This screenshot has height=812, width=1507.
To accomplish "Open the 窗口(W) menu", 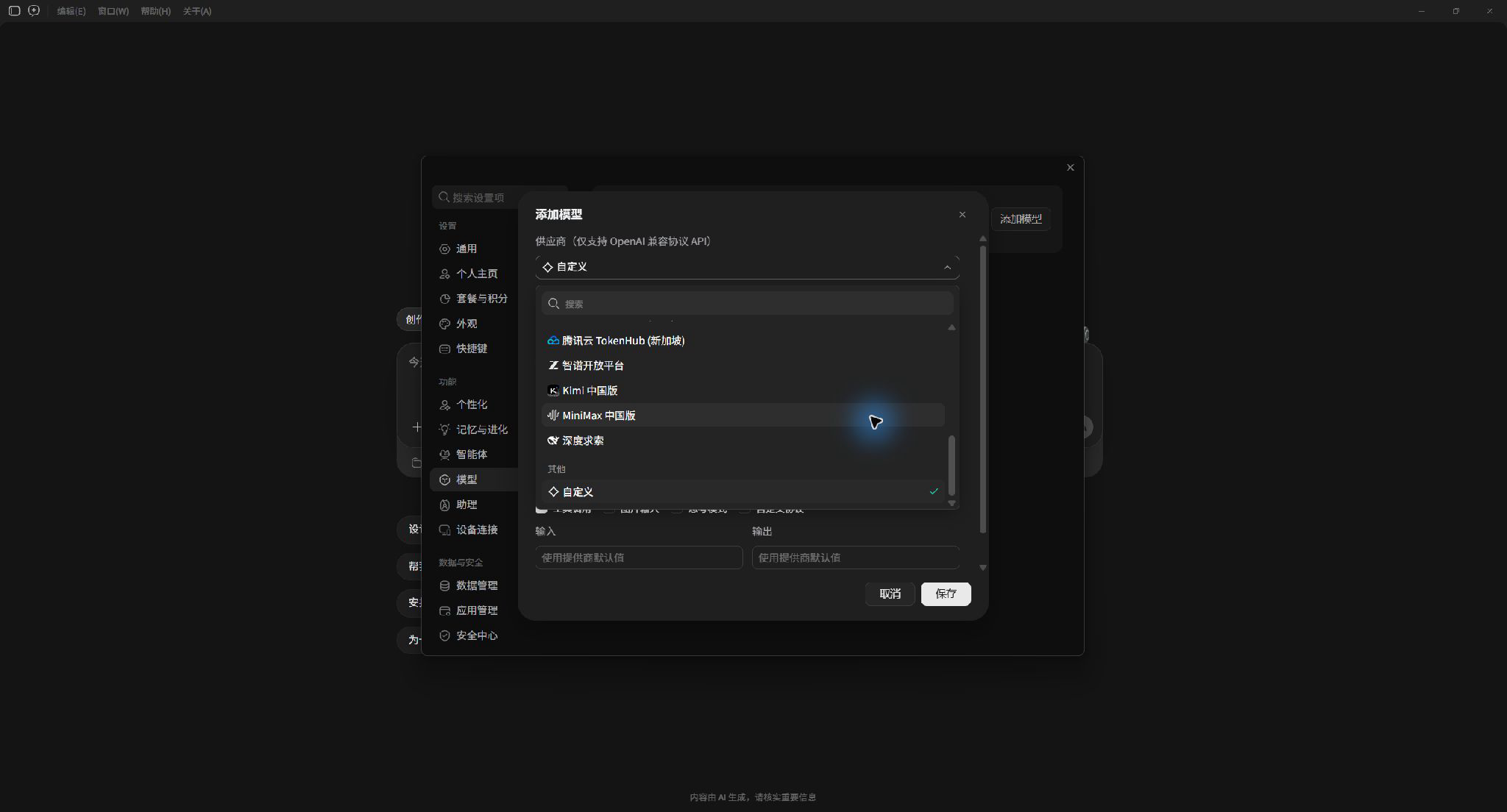I will pos(113,11).
